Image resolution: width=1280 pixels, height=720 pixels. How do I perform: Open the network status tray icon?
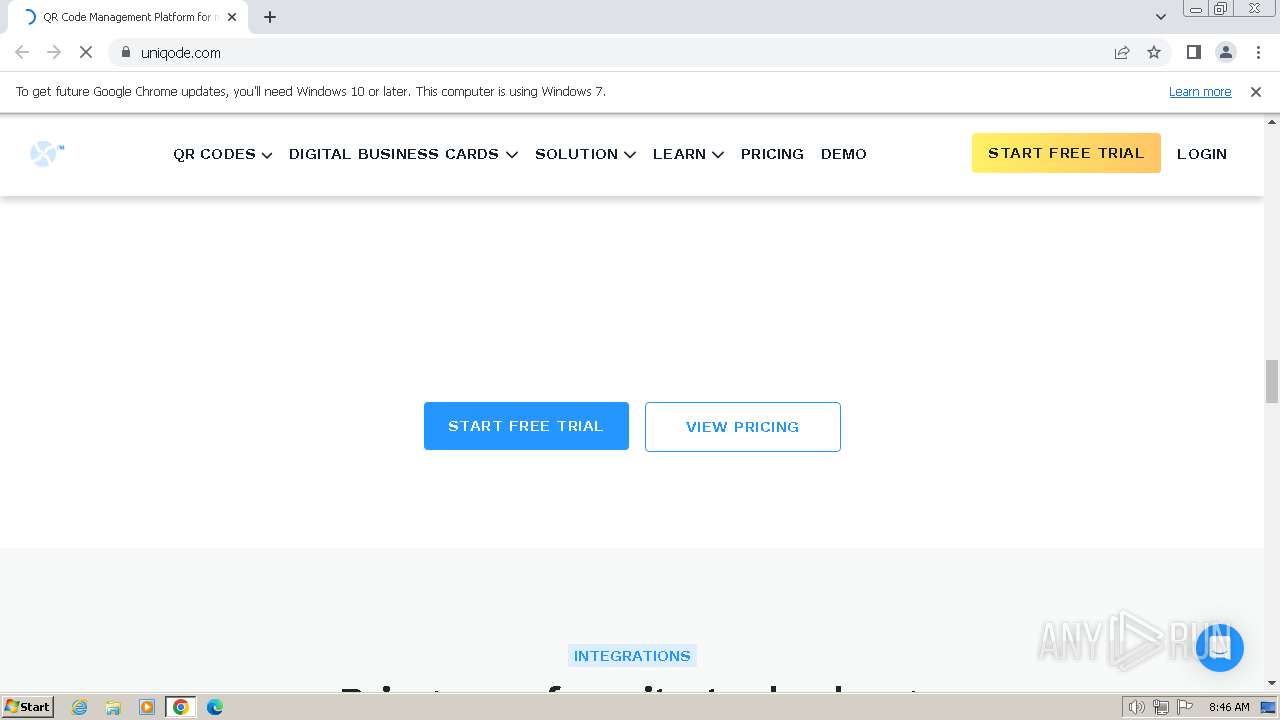1161,707
